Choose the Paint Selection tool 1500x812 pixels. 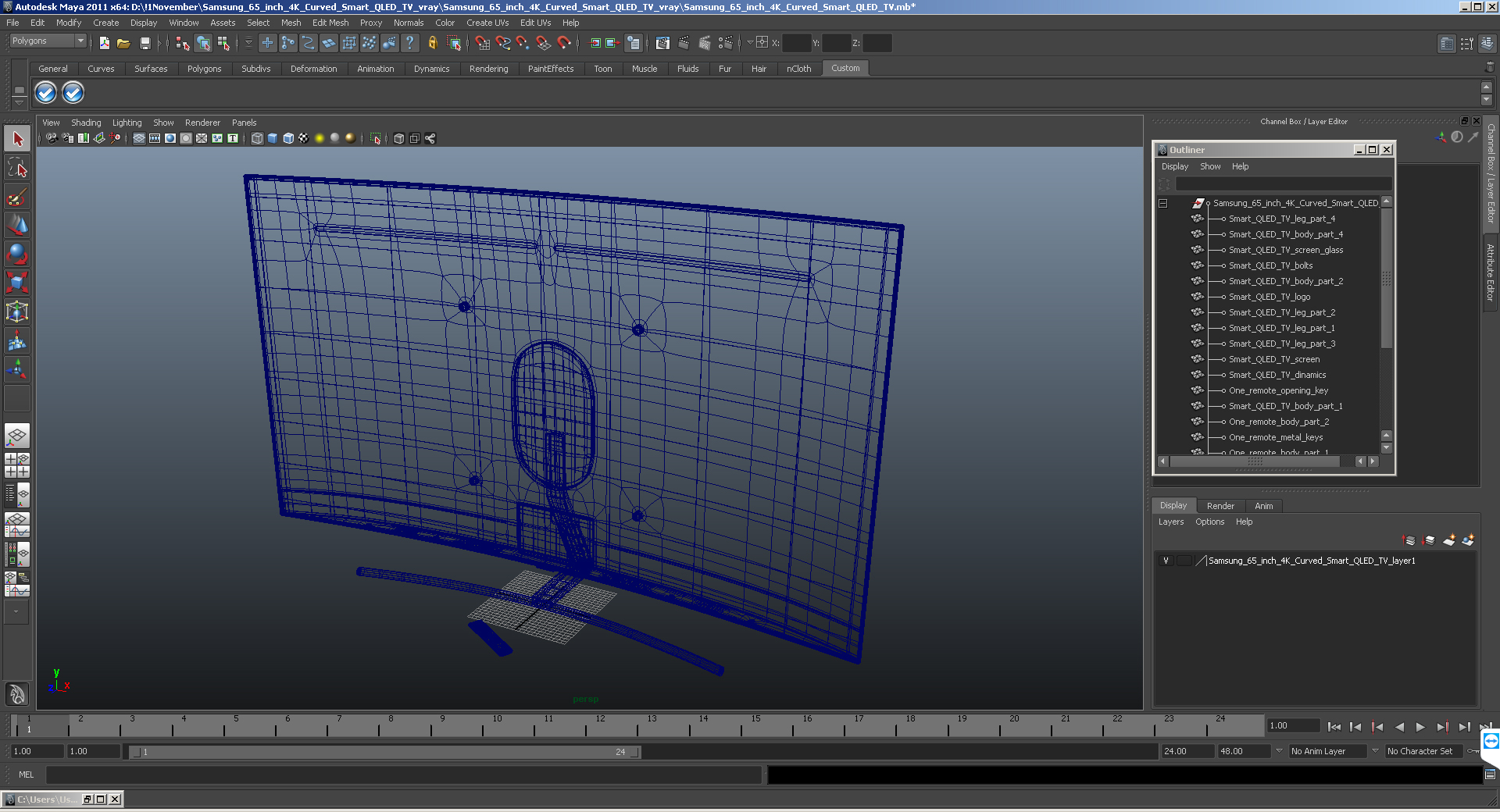[17, 197]
